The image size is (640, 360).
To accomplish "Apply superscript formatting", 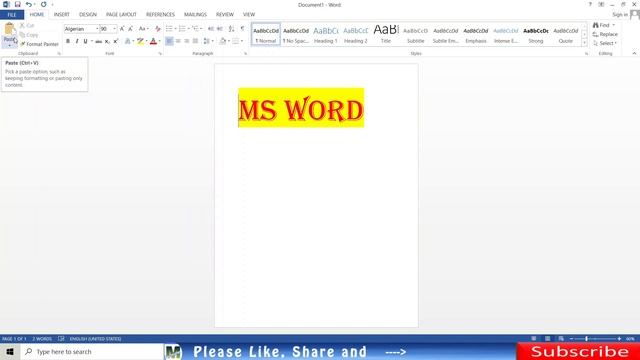I will coord(116,41).
